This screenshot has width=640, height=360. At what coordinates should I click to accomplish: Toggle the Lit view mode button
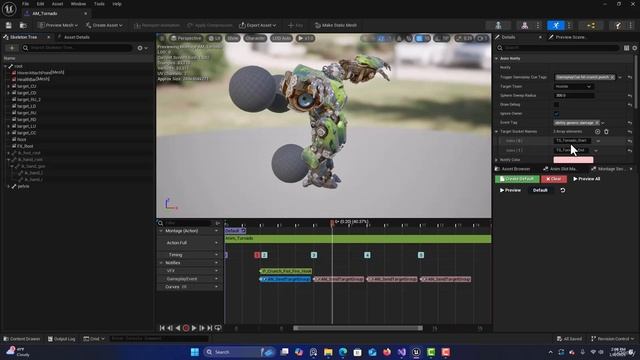pyautogui.click(x=214, y=38)
